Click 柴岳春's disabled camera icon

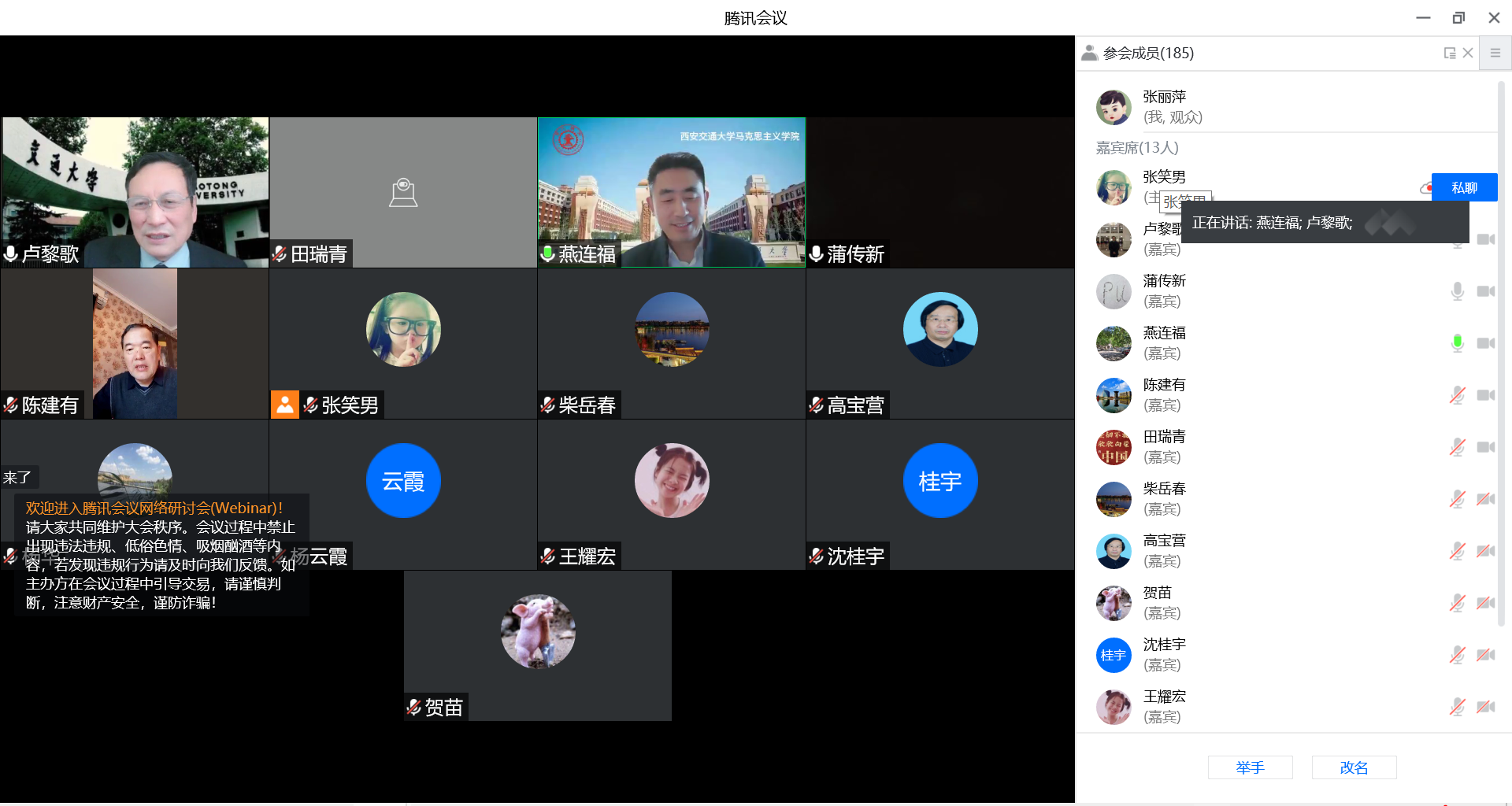pos(1485,499)
